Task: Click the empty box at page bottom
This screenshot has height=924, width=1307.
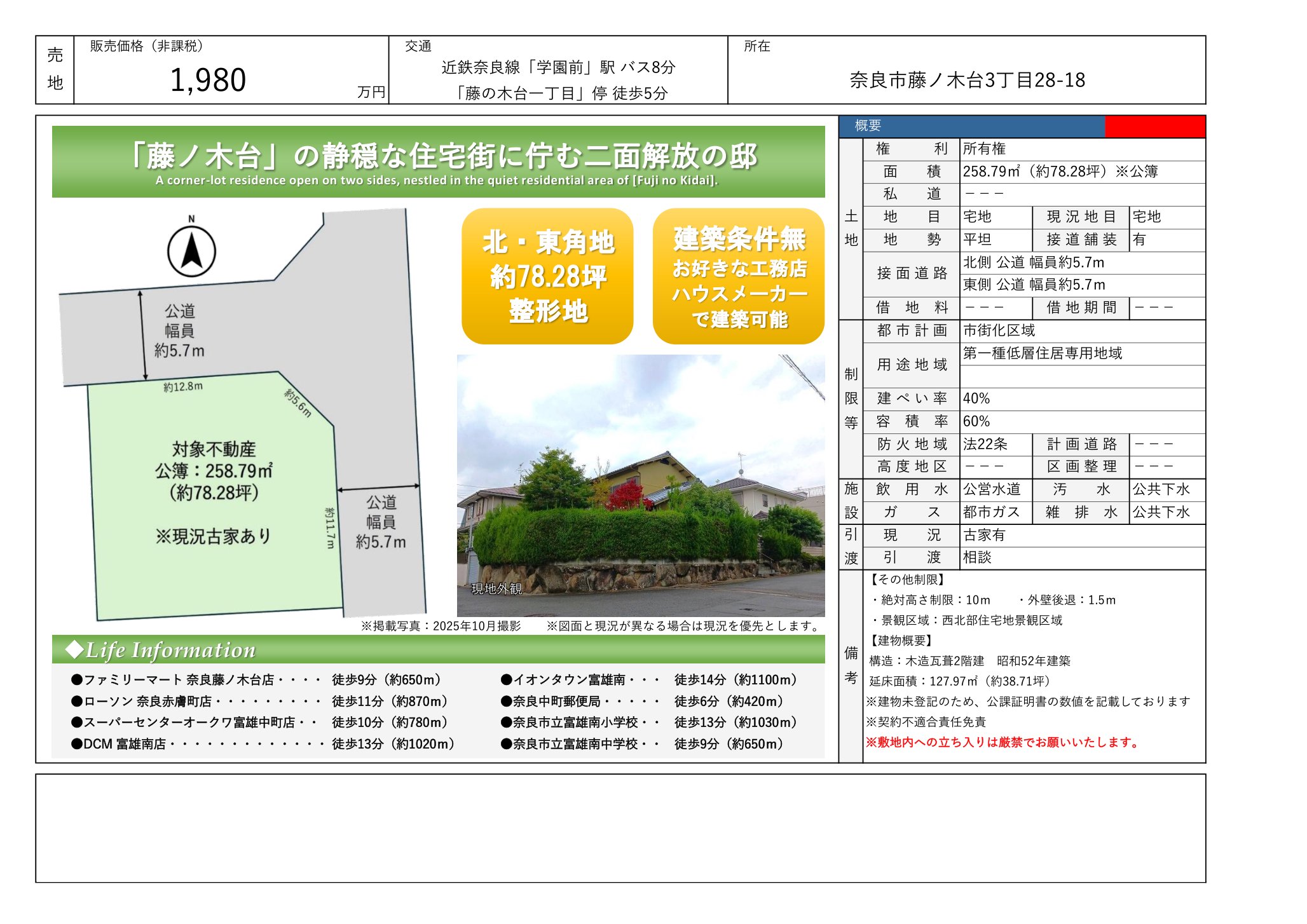Action: (x=620, y=827)
